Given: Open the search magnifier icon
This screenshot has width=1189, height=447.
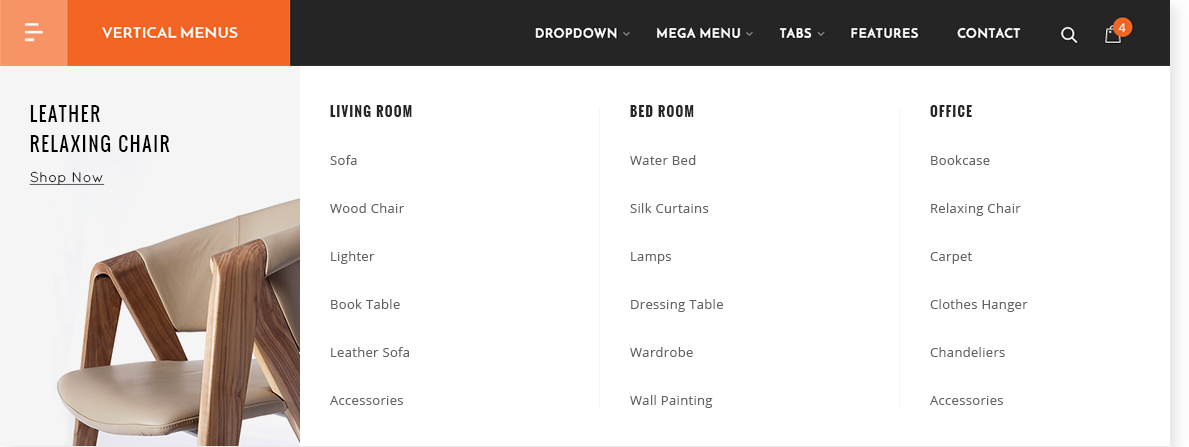Looking at the screenshot, I should [x=1068, y=34].
